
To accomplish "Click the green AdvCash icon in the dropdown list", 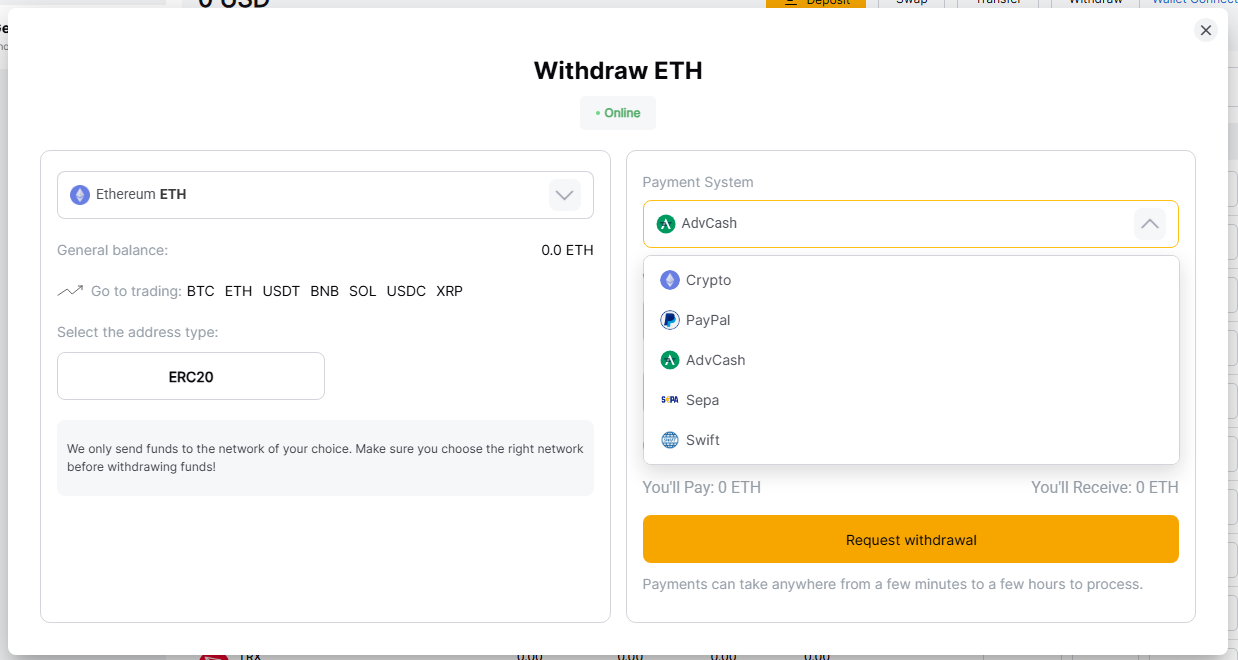I will [670, 360].
